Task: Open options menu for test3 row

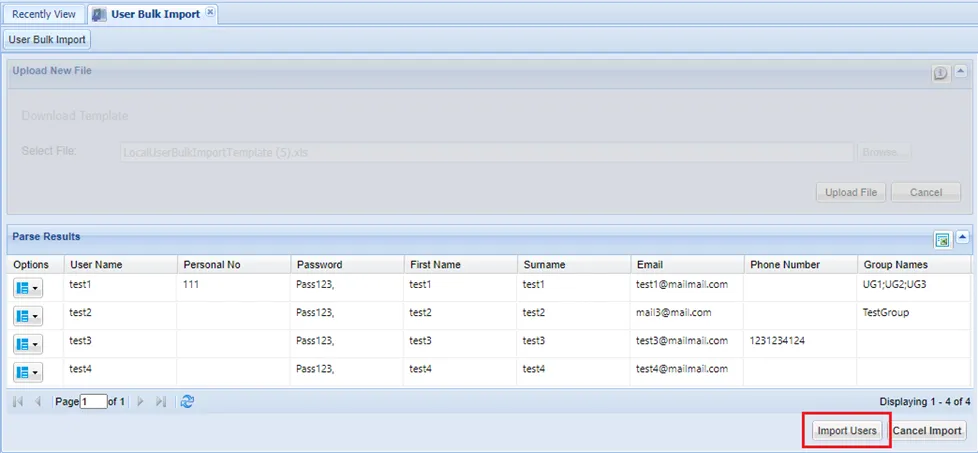Action: 27,344
